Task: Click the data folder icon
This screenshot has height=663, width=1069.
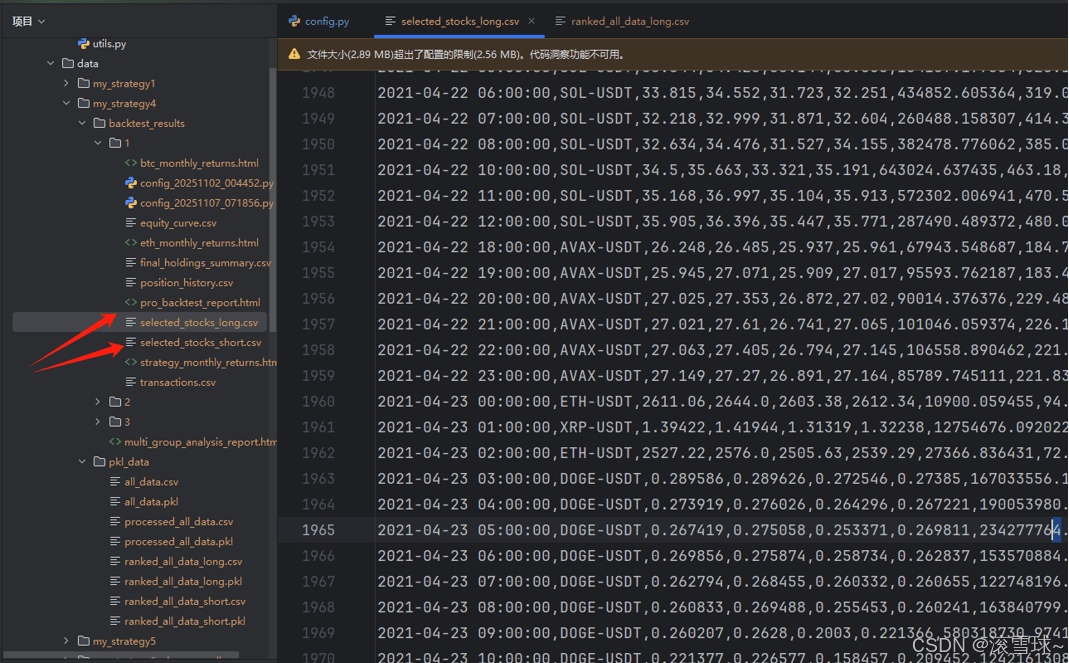Action: [x=67, y=63]
